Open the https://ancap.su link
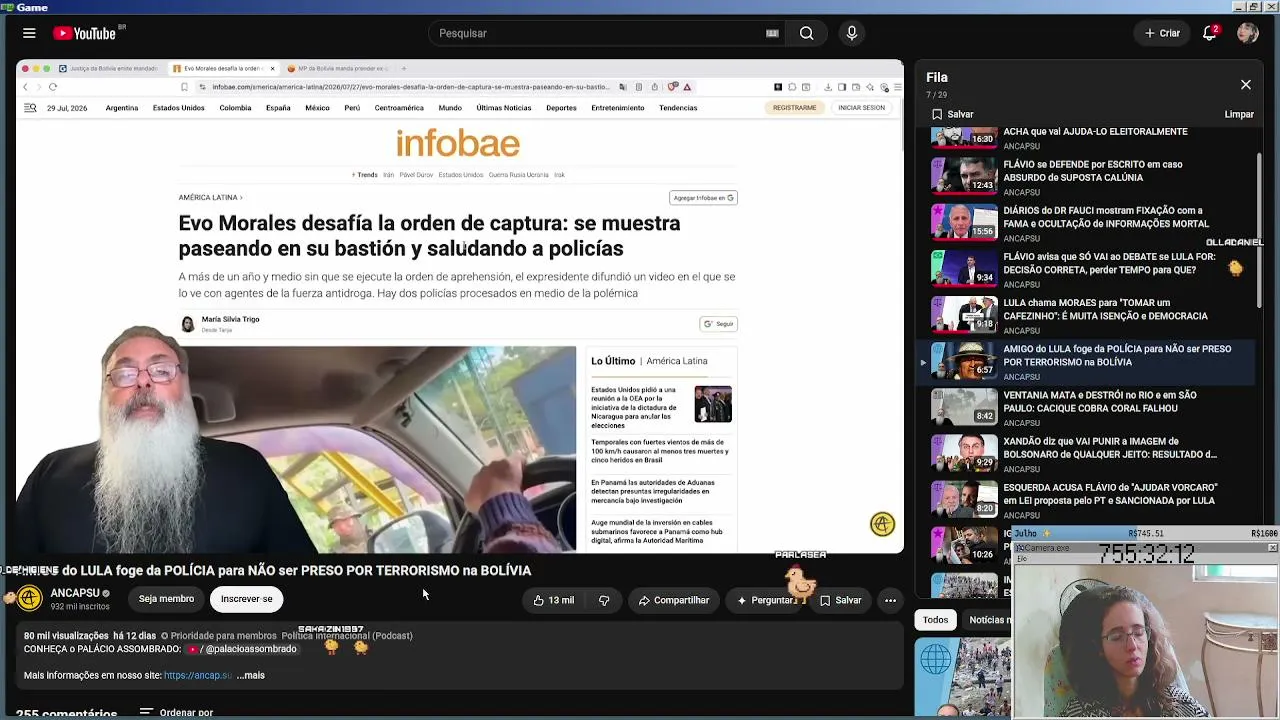The width and height of the screenshot is (1280, 720). [x=198, y=675]
